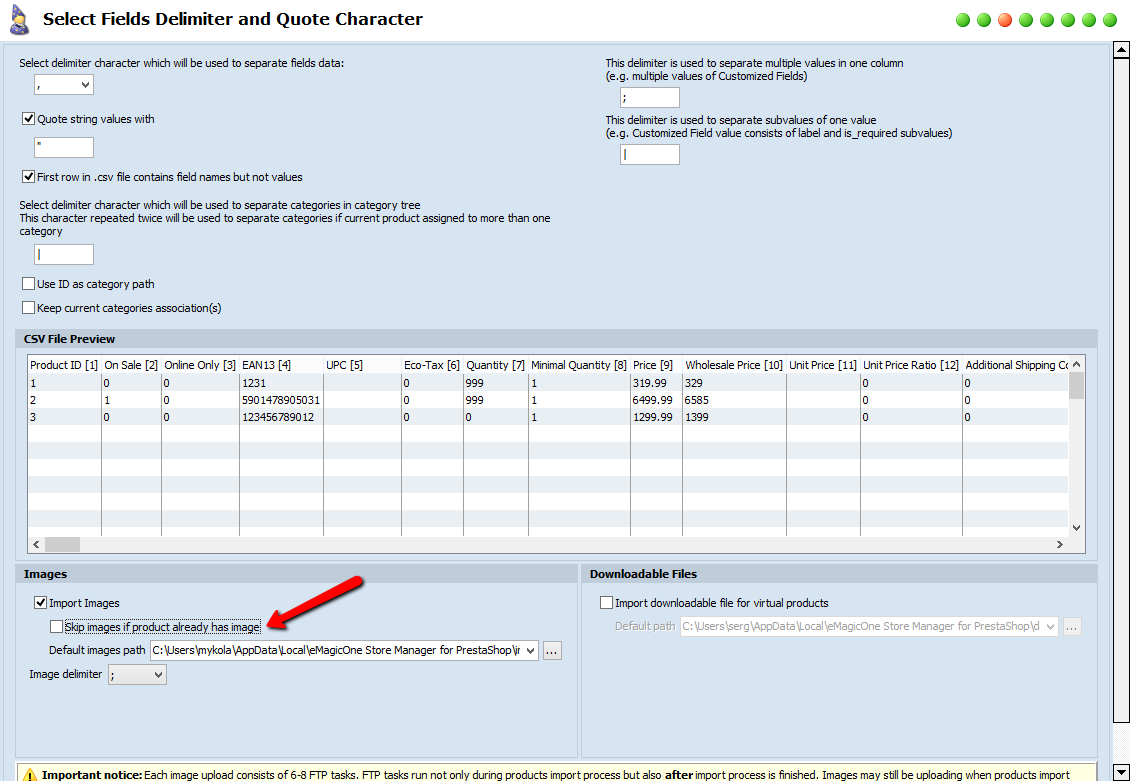Image resolution: width=1130 pixels, height=781 pixels.
Task: Click the category tree delimiter input field
Action: 64,255
